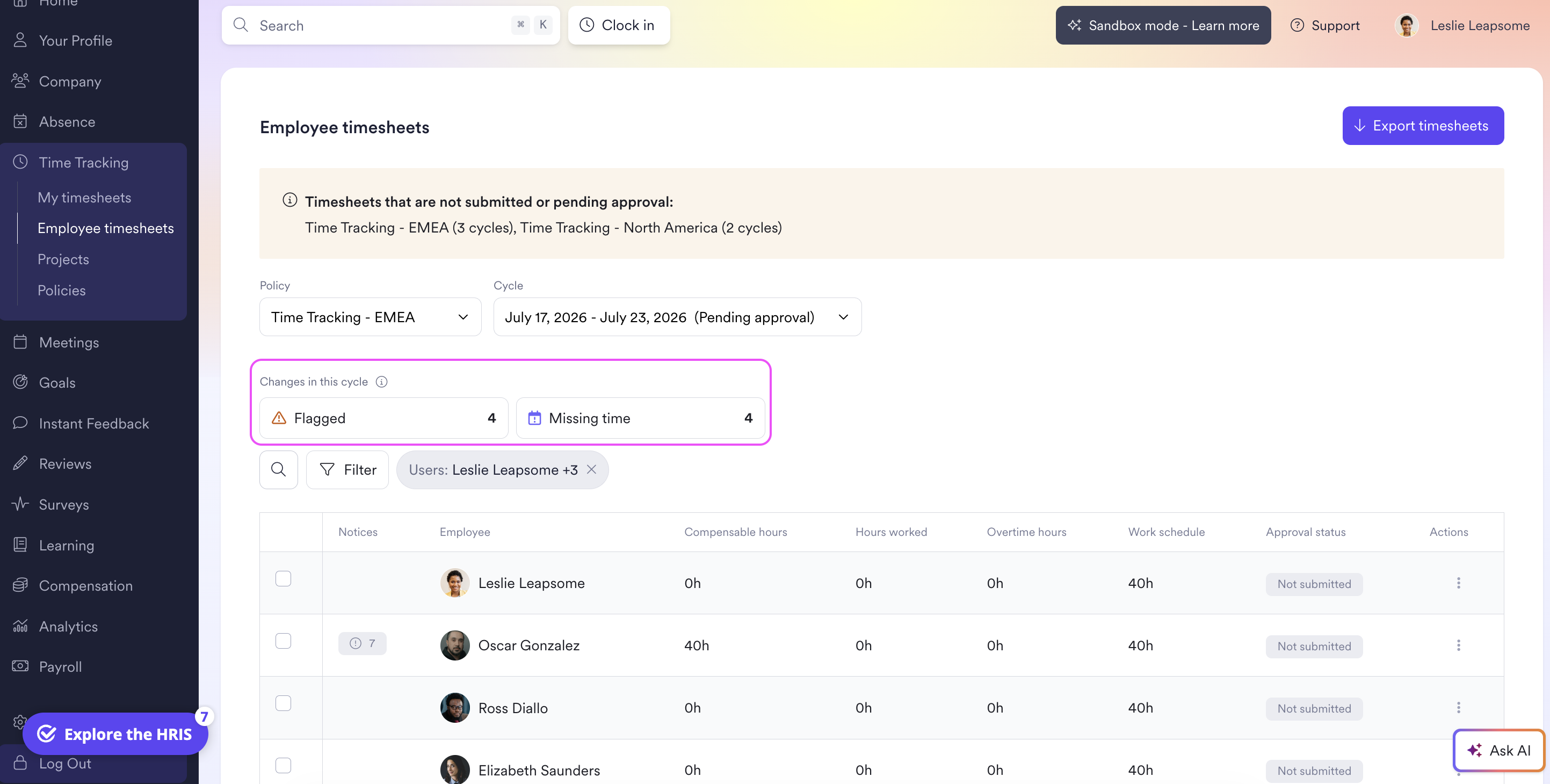Open the info icon beside Changes in this cycle
Screen dimensions: 1550x784
[x=381, y=381]
